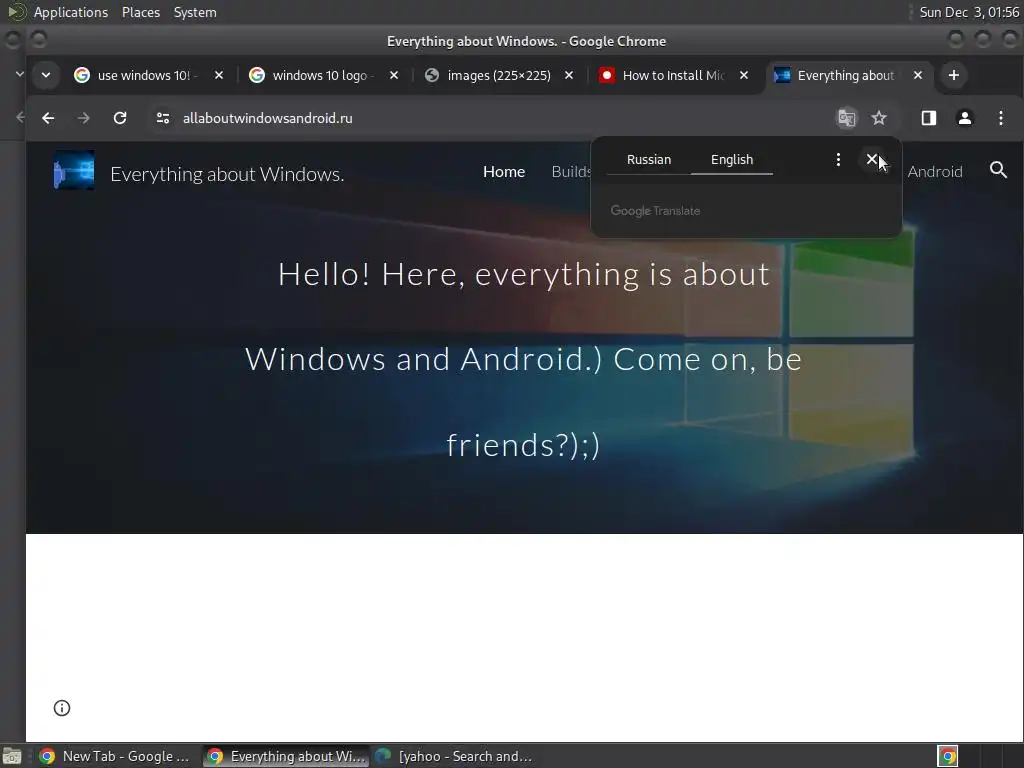Close the 'images (225×225)' tab

point(569,75)
